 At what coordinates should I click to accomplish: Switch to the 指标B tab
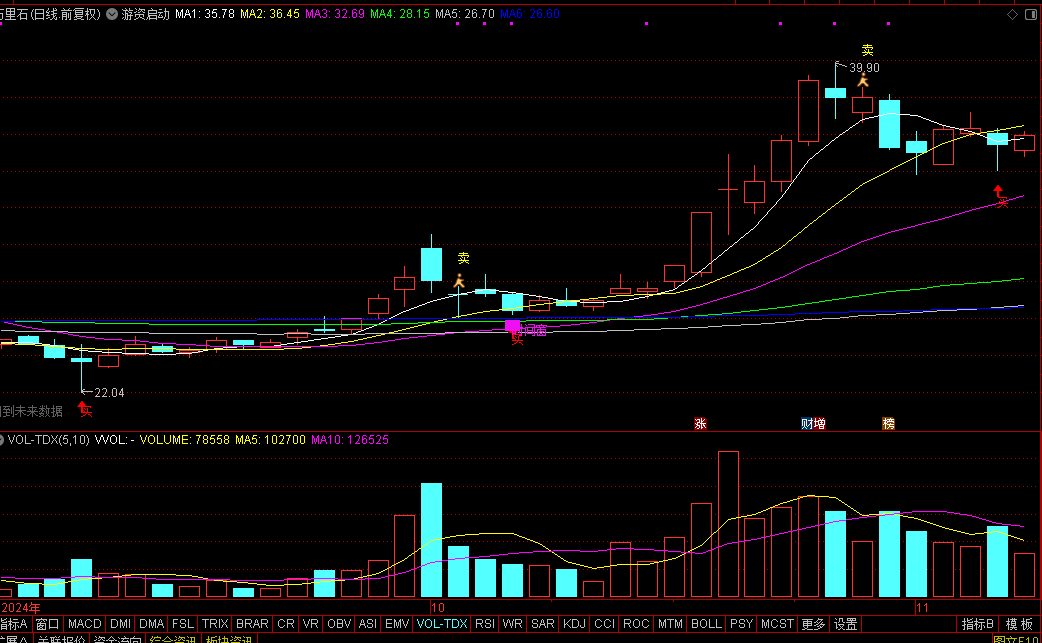978,624
